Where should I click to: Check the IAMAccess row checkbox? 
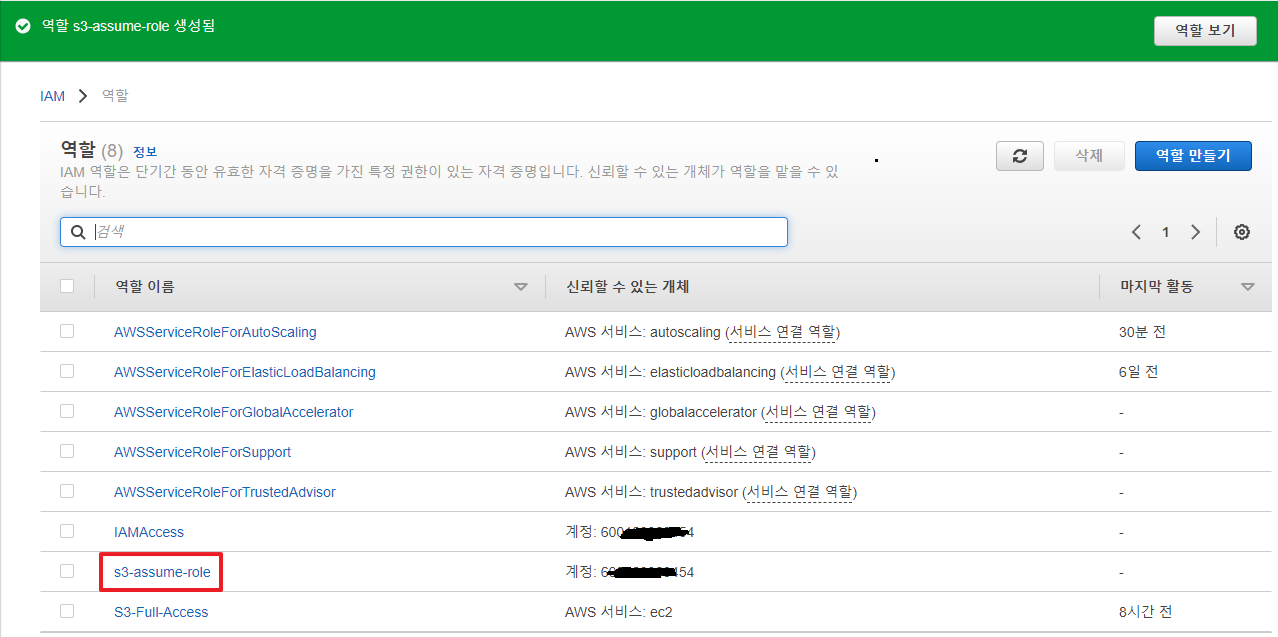67,531
